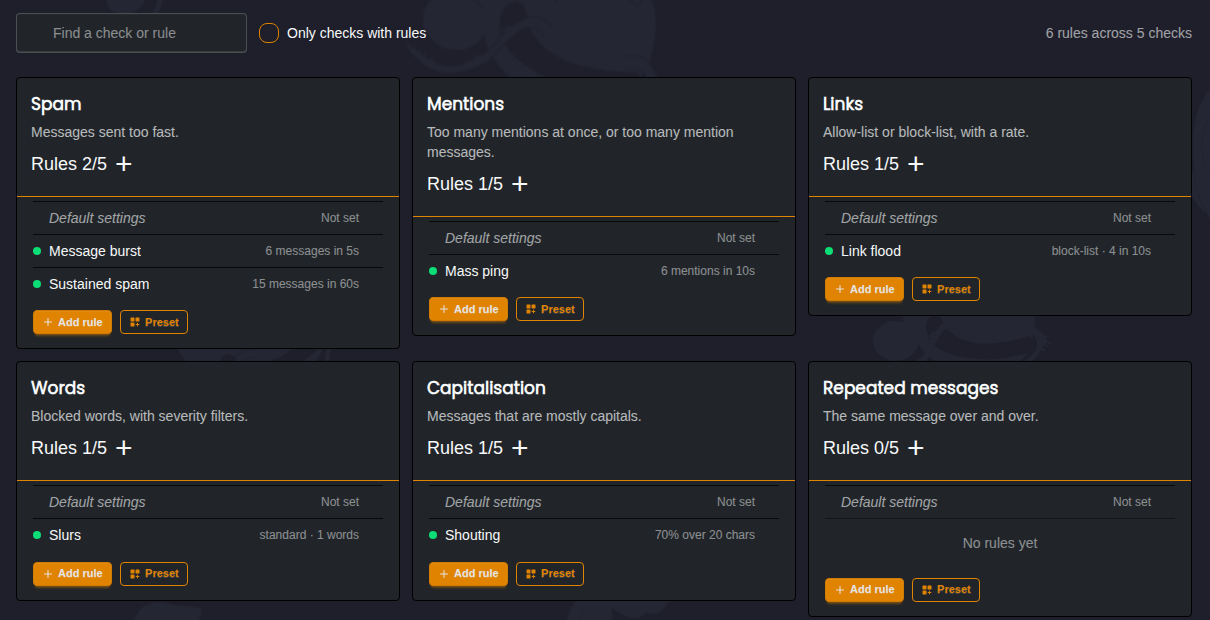Open the Sustained spam rule
The height and width of the screenshot is (620, 1210).
coord(208,284)
